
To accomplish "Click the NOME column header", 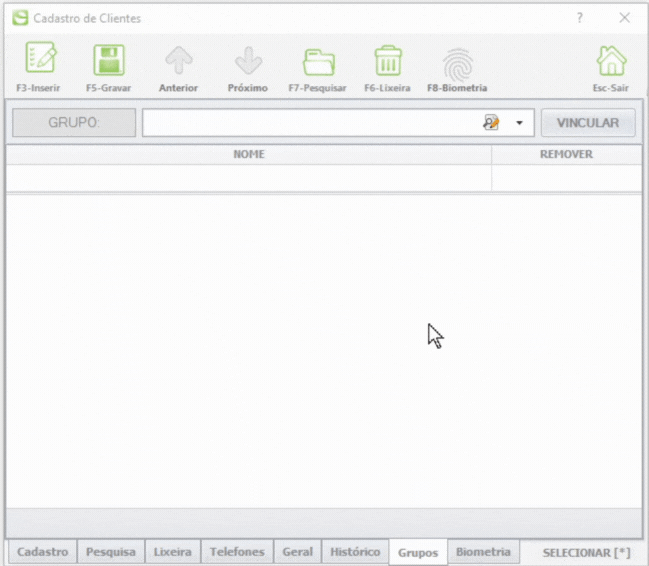I will (x=249, y=154).
